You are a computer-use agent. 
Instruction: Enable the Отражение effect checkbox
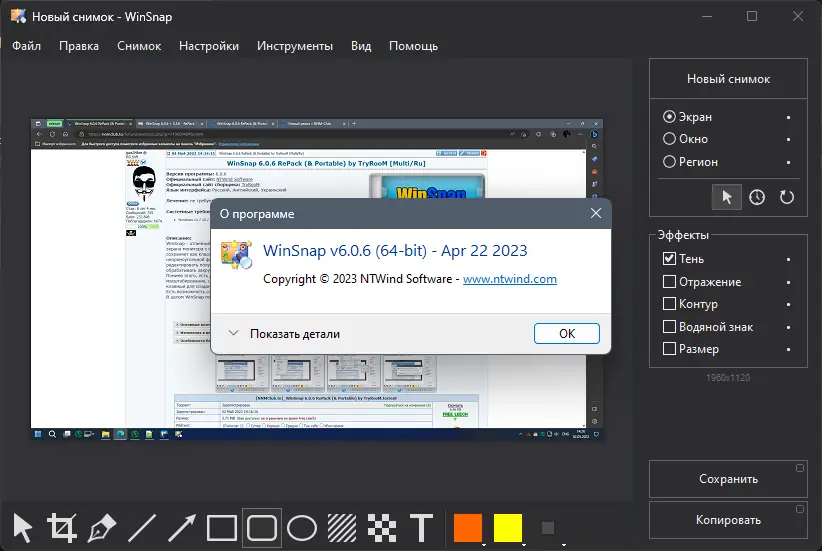point(669,282)
